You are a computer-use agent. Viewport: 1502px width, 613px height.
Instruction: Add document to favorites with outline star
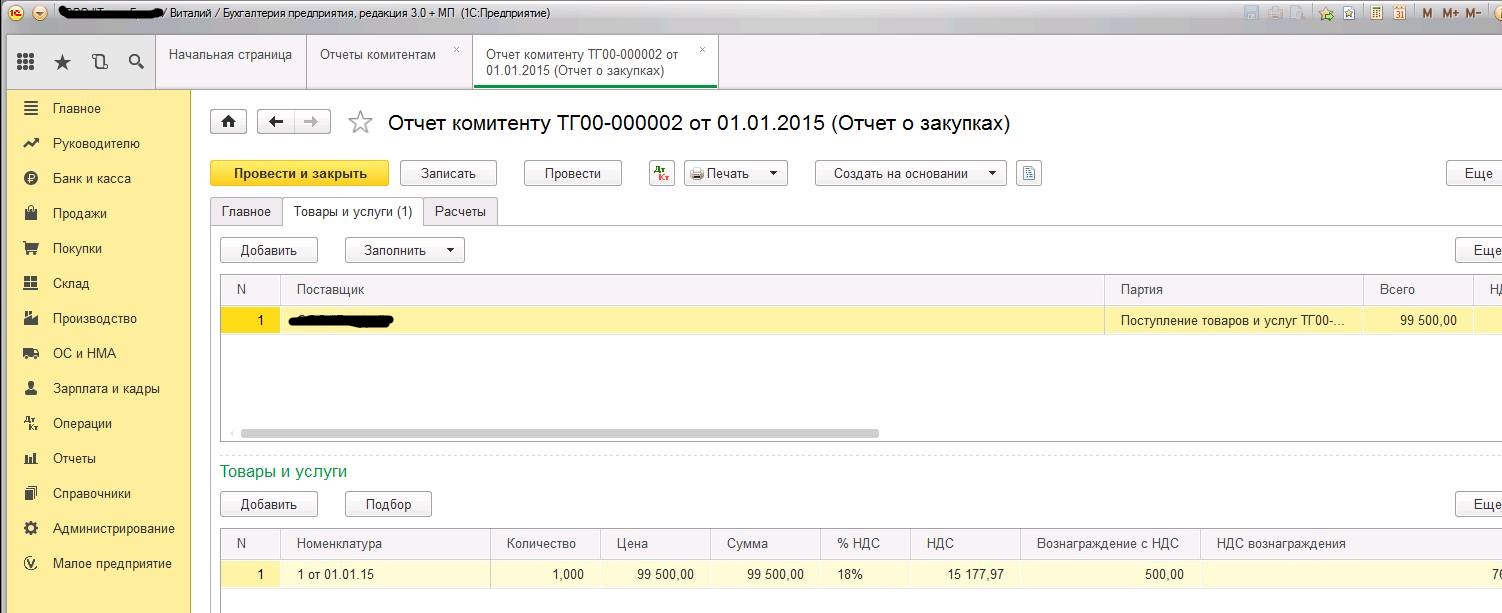[360, 123]
